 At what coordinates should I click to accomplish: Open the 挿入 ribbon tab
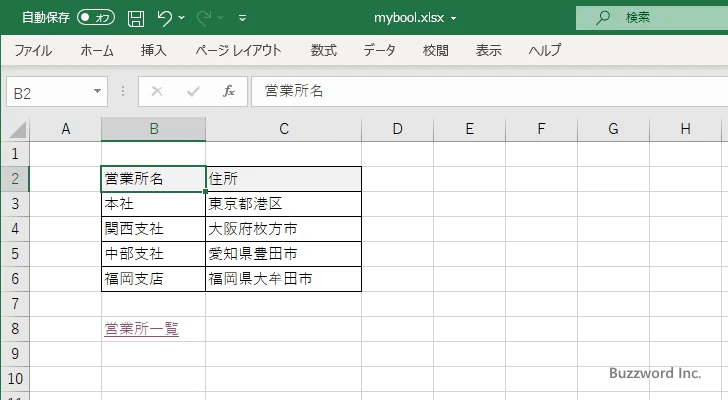click(x=153, y=50)
